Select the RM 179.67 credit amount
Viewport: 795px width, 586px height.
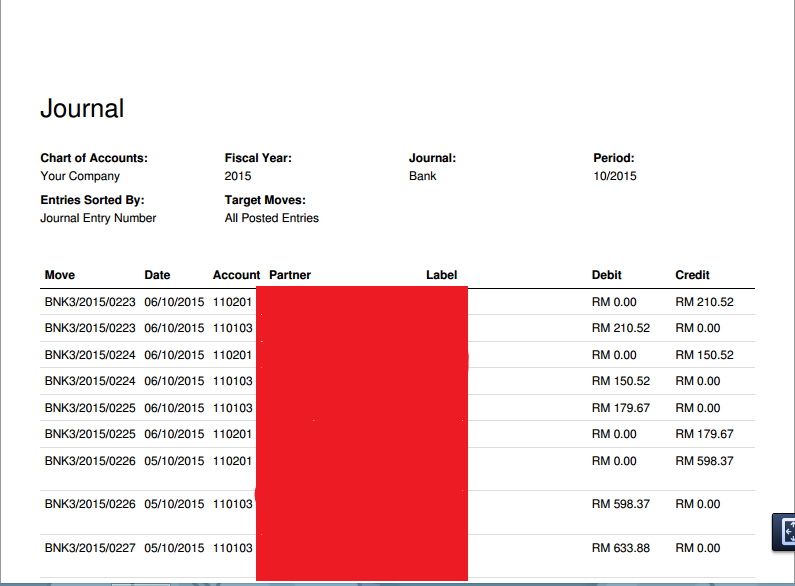(x=704, y=434)
